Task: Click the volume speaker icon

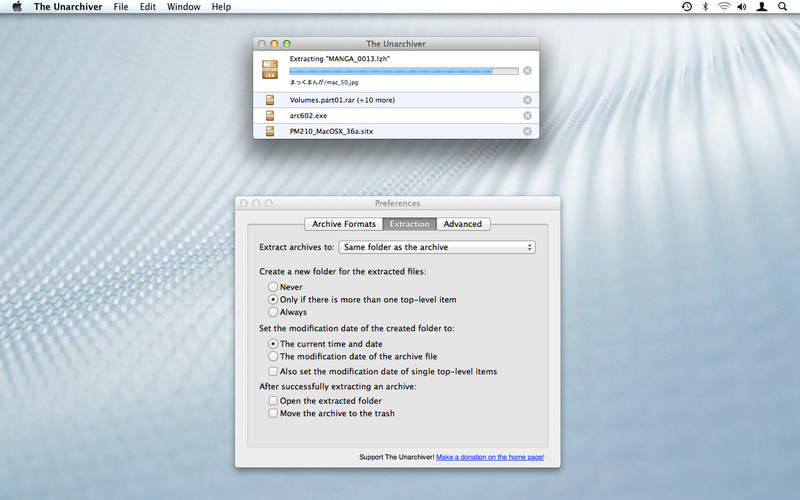Action: point(742,7)
